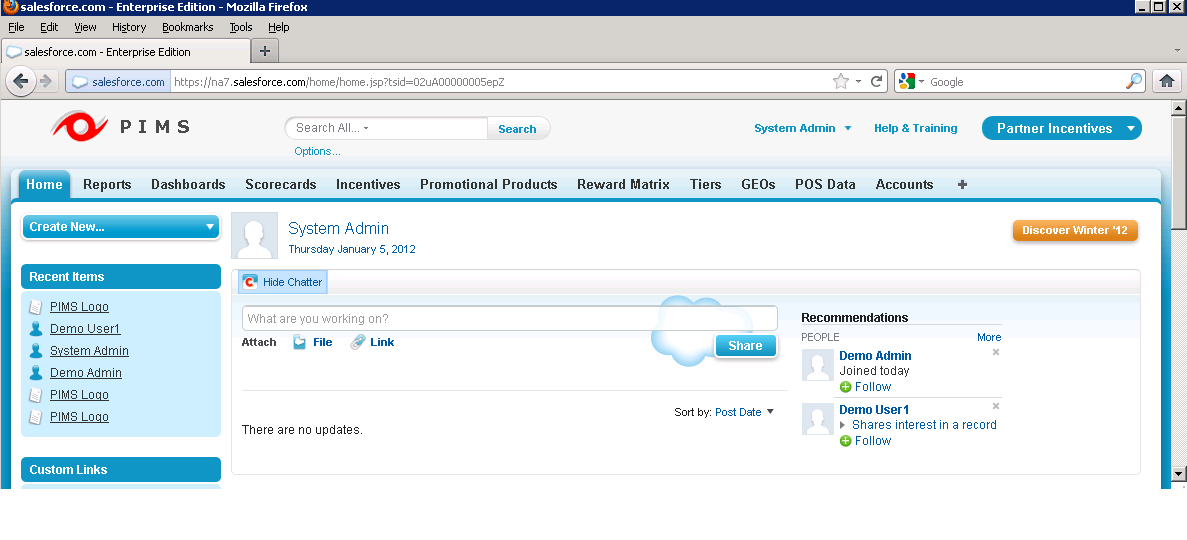Image resolution: width=1187 pixels, height=540 pixels.
Task: Click the green Follow icon for Demo Admin
Action: [x=846, y=387]
